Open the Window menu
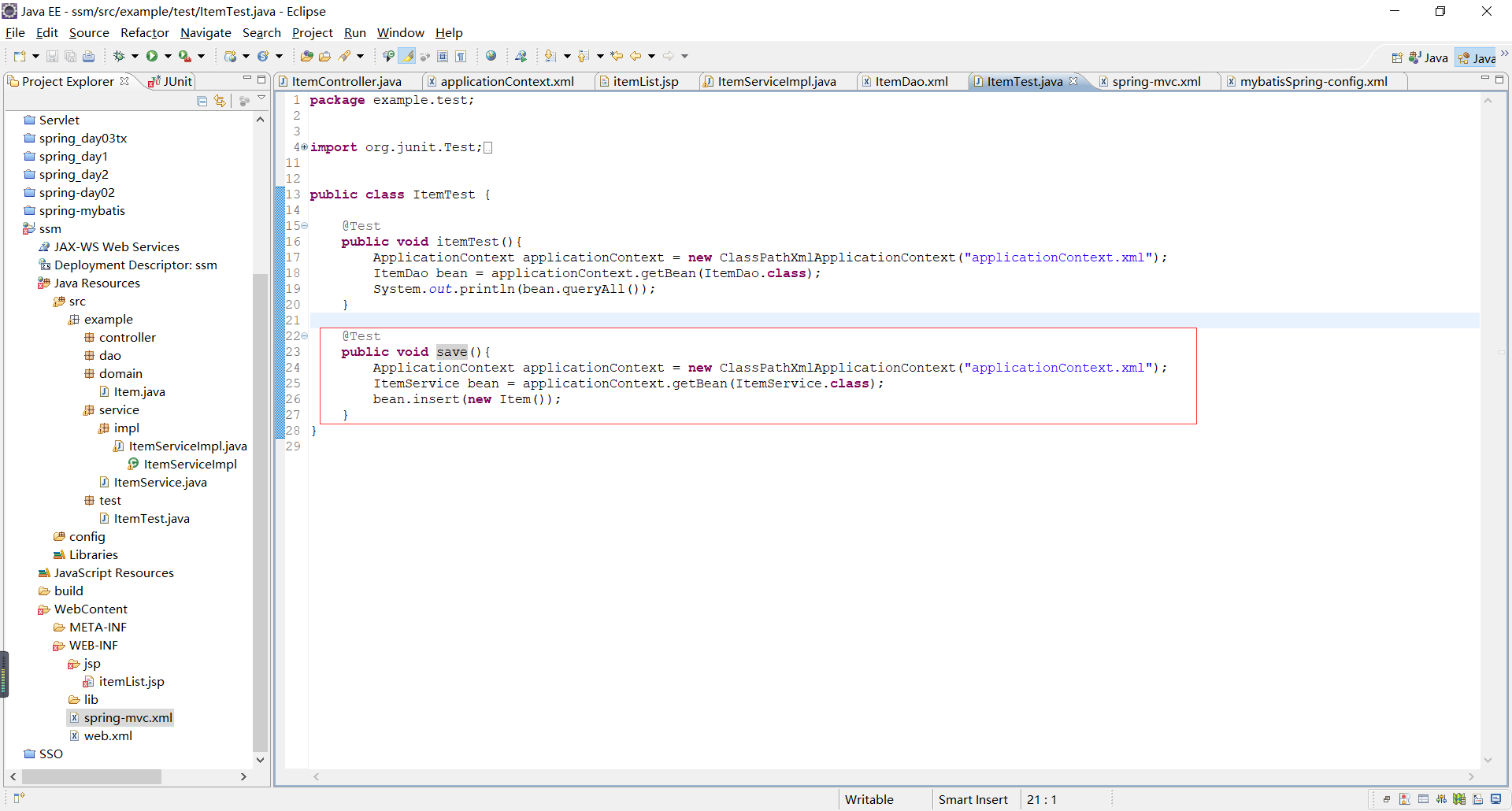The image size is (1512, 811). pyautogui.click(x=400, y=32)
